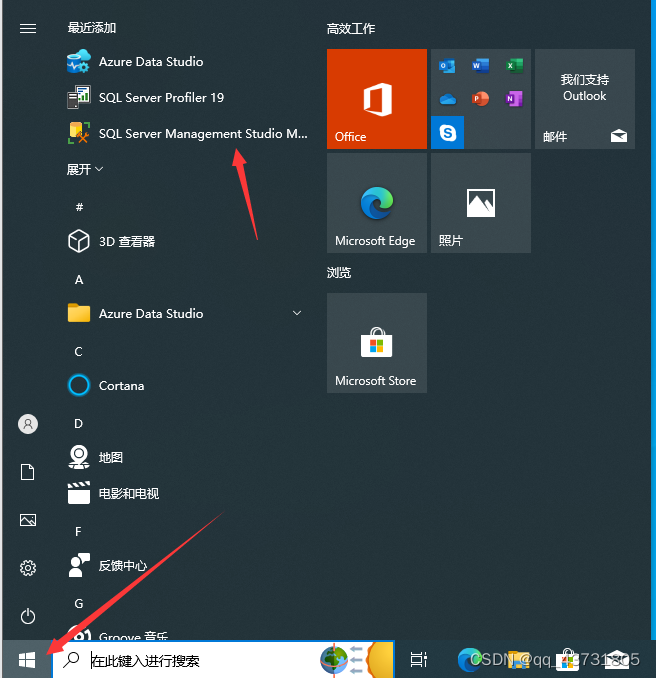Open Settings gear in Start sidebar
Image resolution: width=656 pixels, height=678 pixels.
tap(28, 568)
